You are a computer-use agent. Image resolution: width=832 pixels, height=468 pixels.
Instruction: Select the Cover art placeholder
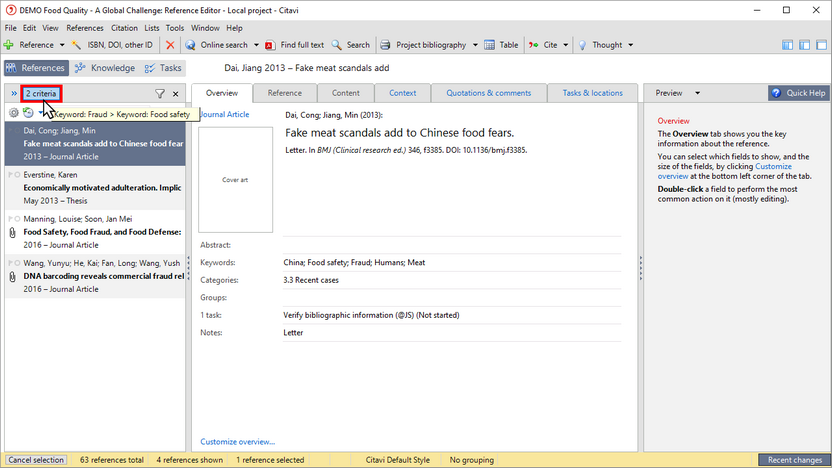[x=236, y=180]
